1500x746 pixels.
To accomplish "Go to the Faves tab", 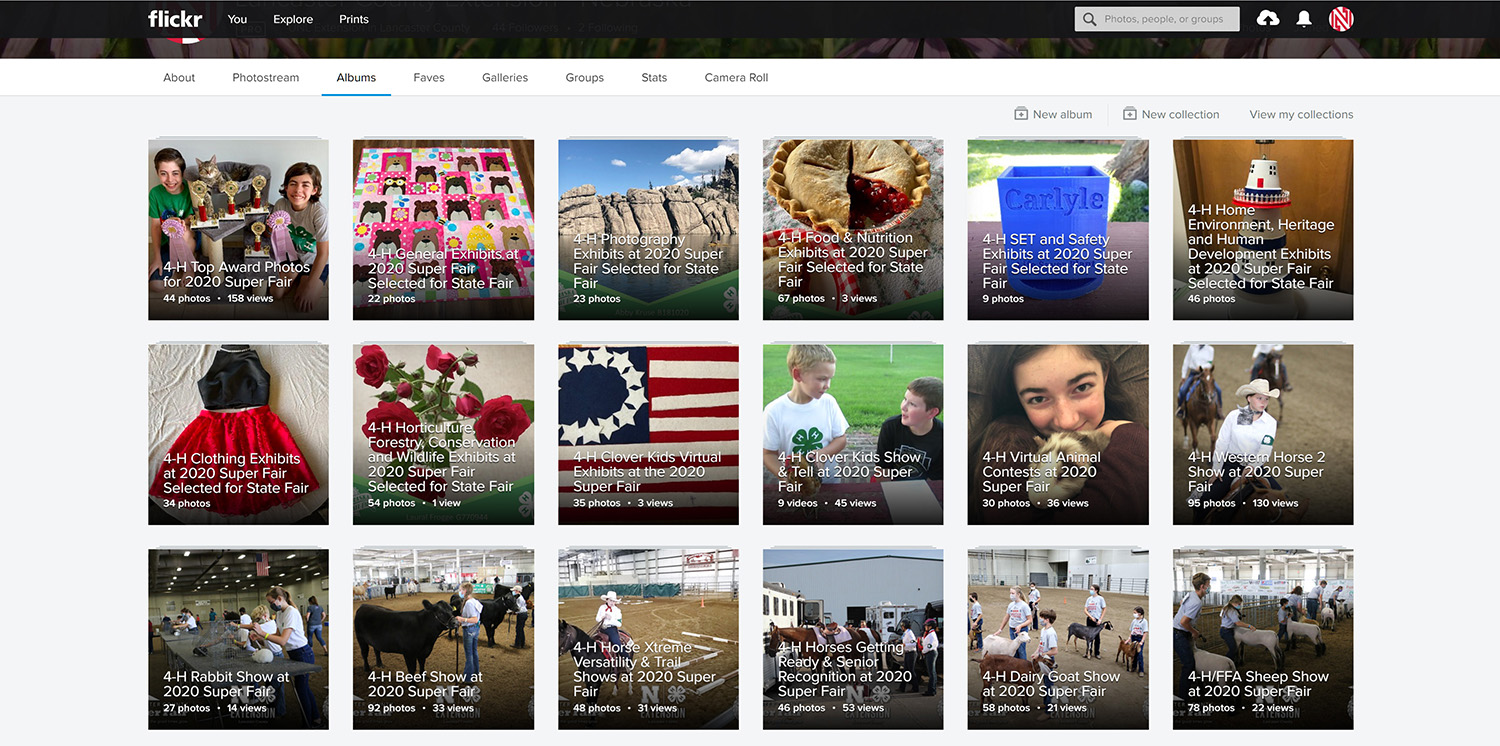I will click(x=429, y=77).
